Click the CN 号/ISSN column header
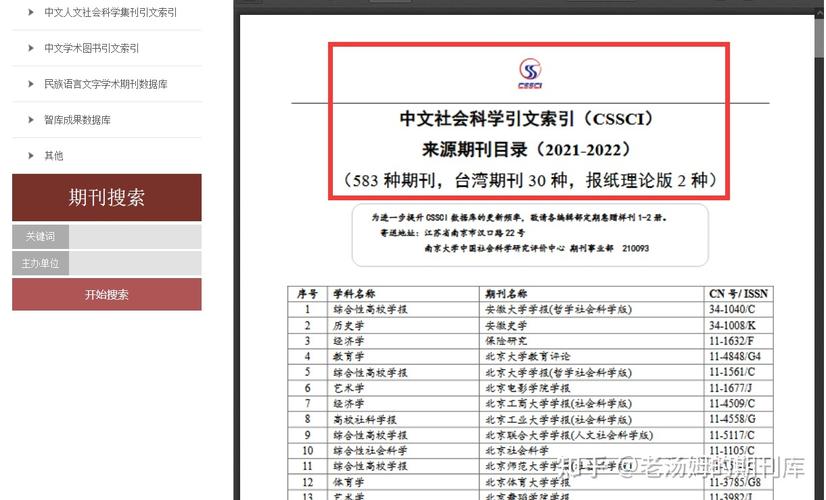 (x=738, y=293)
